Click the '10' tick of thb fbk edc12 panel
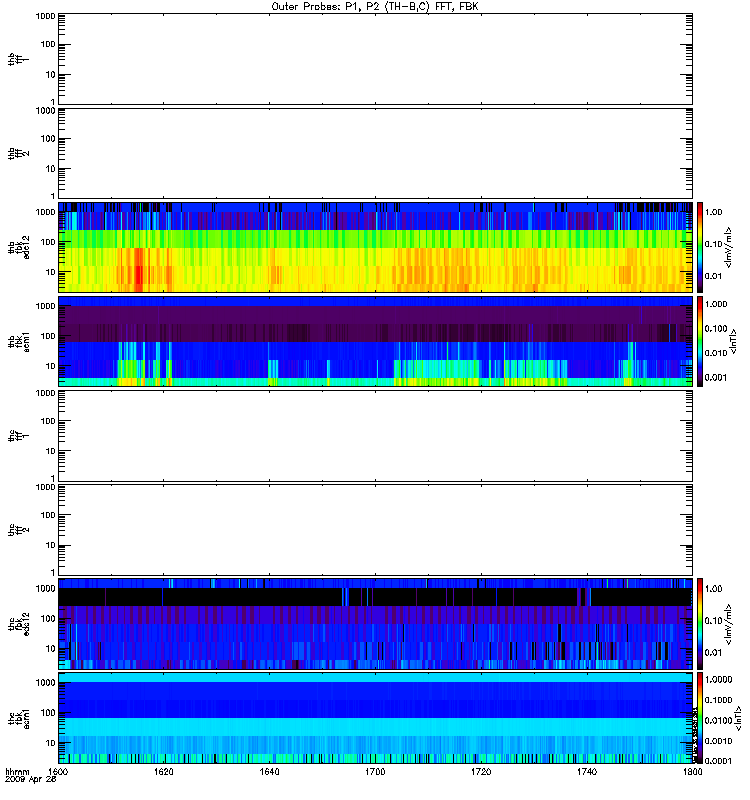The image size is (750, 800). pyautogui.click(x=51, y=272)
